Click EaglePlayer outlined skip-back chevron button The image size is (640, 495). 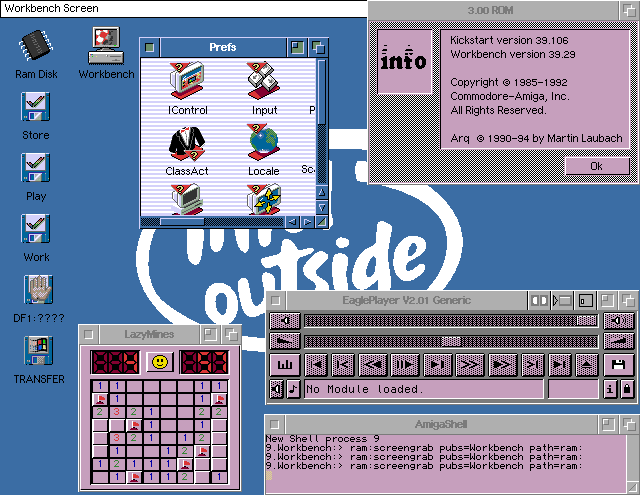[343, 364]
